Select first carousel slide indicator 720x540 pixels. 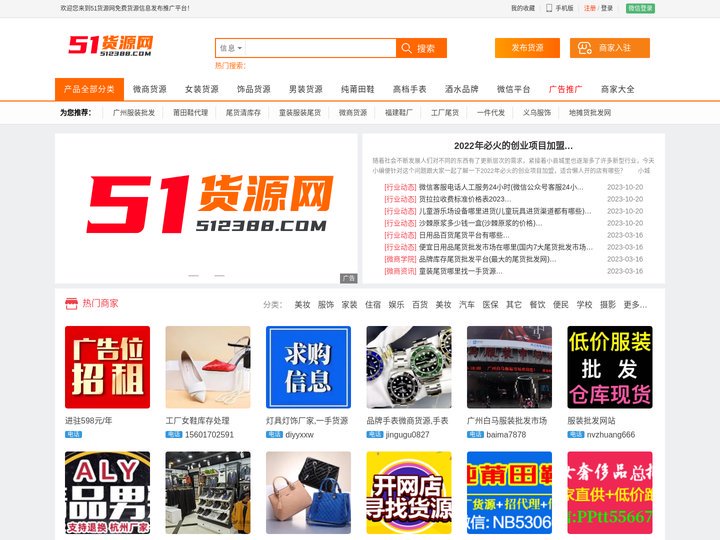(x=194, y=276)
